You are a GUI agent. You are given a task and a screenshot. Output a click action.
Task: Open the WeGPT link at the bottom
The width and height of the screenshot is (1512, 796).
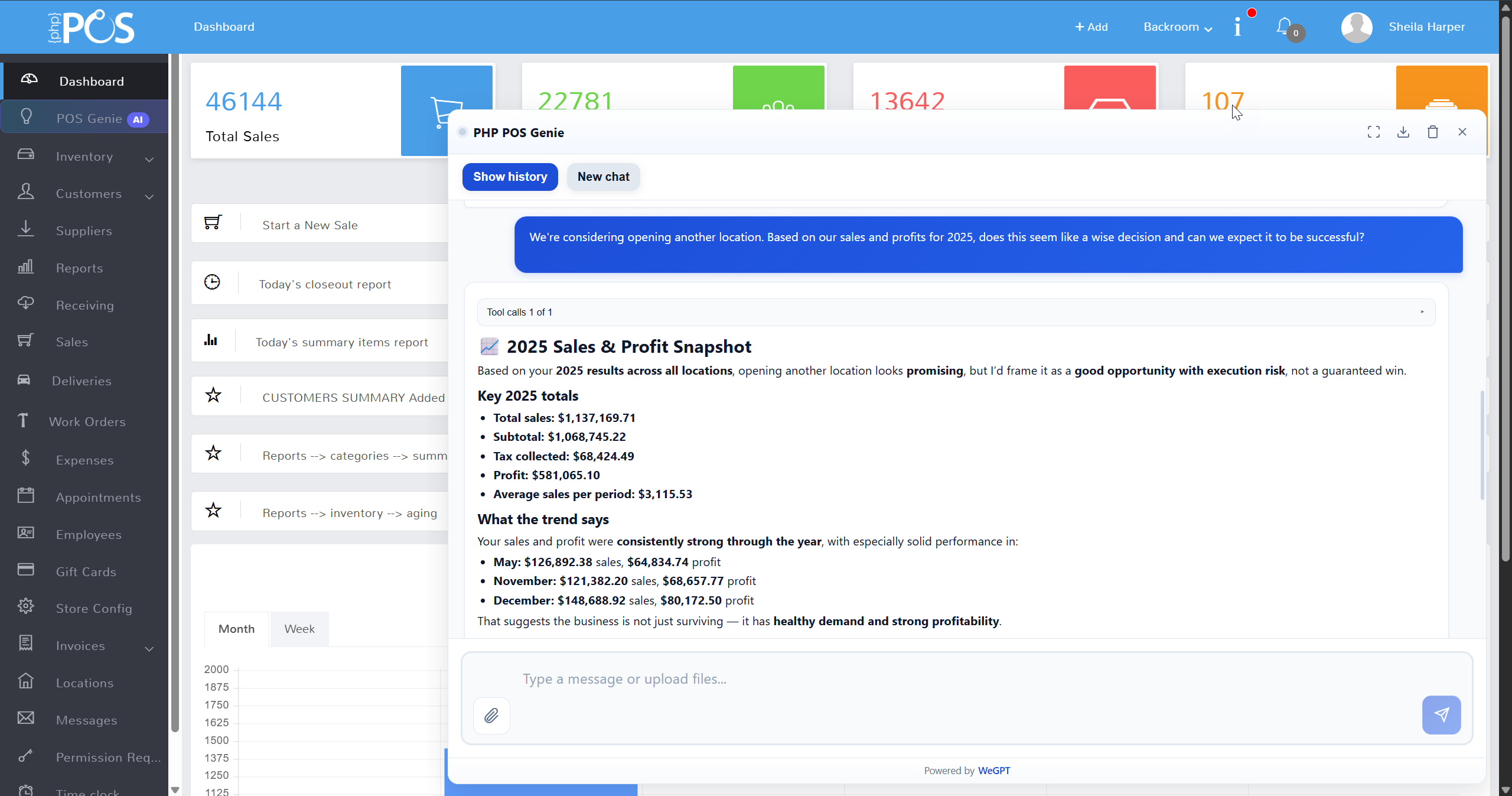coord(993,770)
